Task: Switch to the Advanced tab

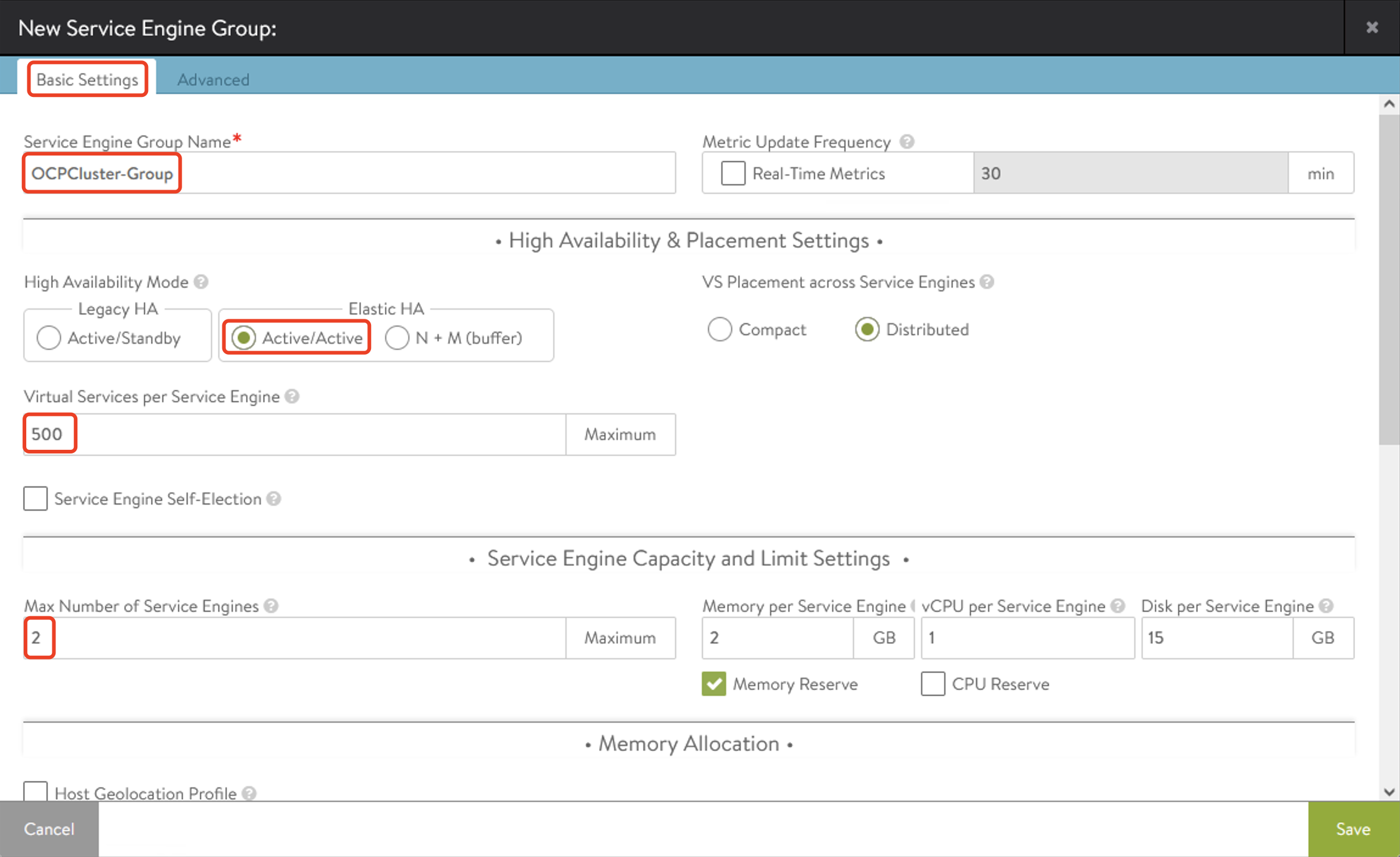Action: pos(213,79)
